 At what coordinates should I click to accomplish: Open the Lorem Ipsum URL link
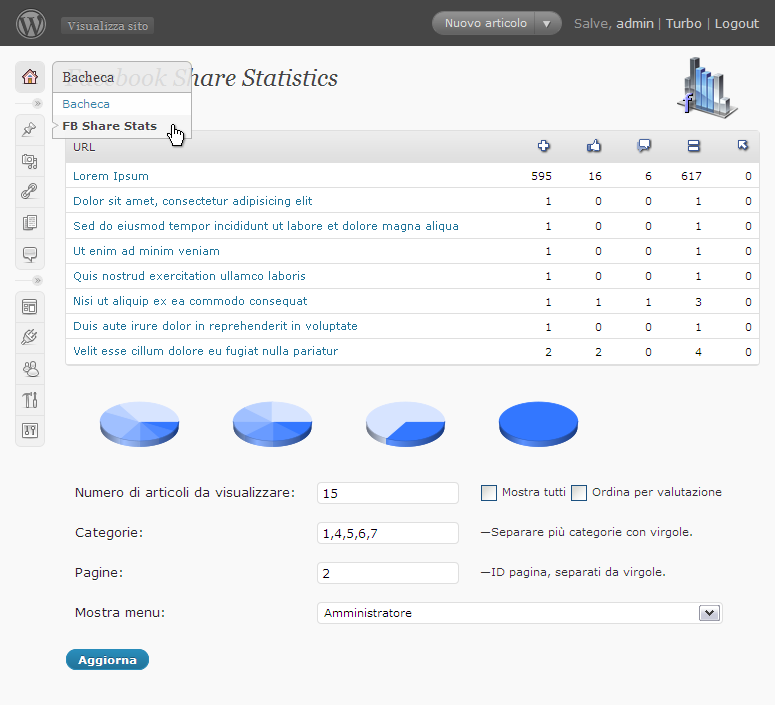(110, 176)
